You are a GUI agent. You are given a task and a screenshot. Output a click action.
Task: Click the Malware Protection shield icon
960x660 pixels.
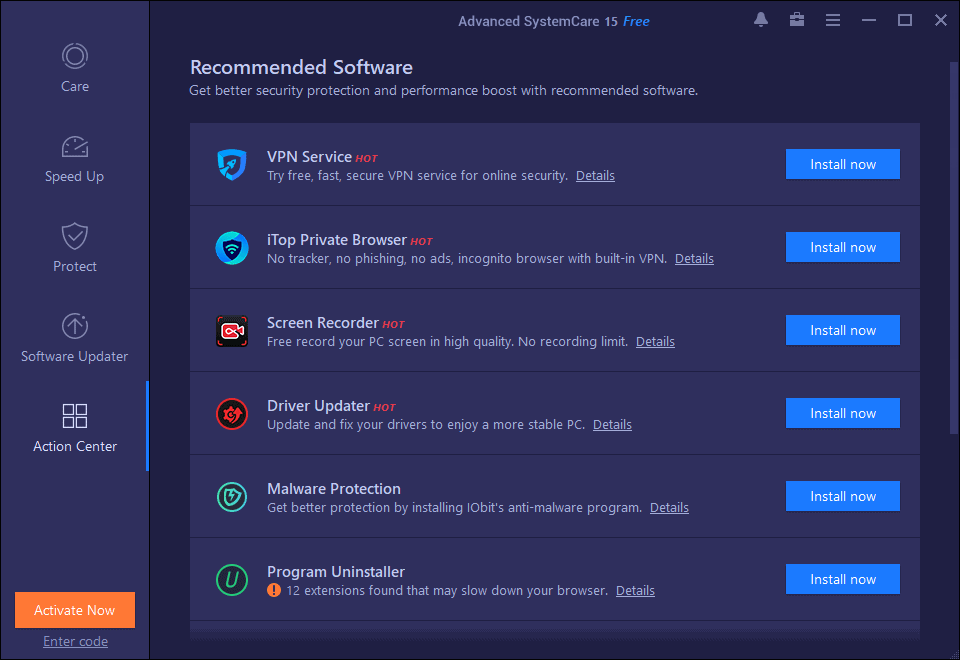[x=232, y=497]
